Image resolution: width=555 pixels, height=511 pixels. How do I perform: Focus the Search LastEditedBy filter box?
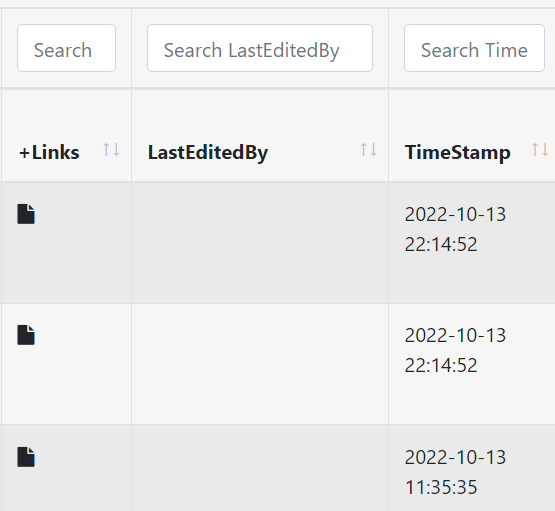[x=260, y=48]
